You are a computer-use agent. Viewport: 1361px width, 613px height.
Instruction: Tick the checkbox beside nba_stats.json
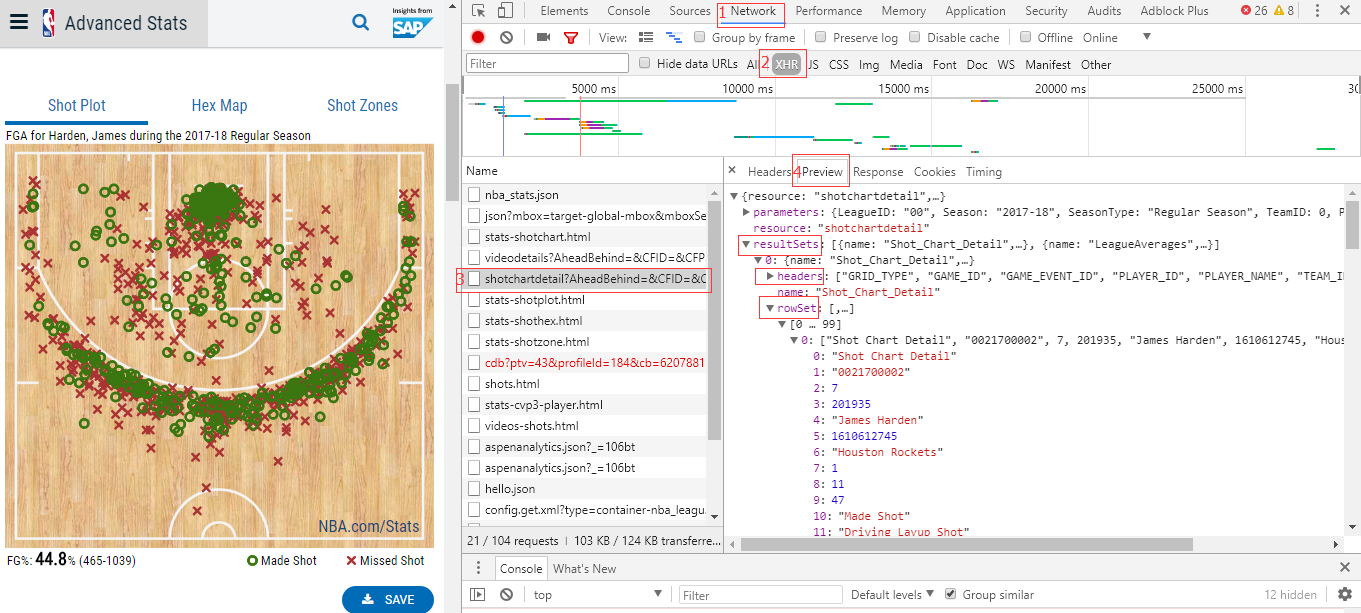(475, 195)
